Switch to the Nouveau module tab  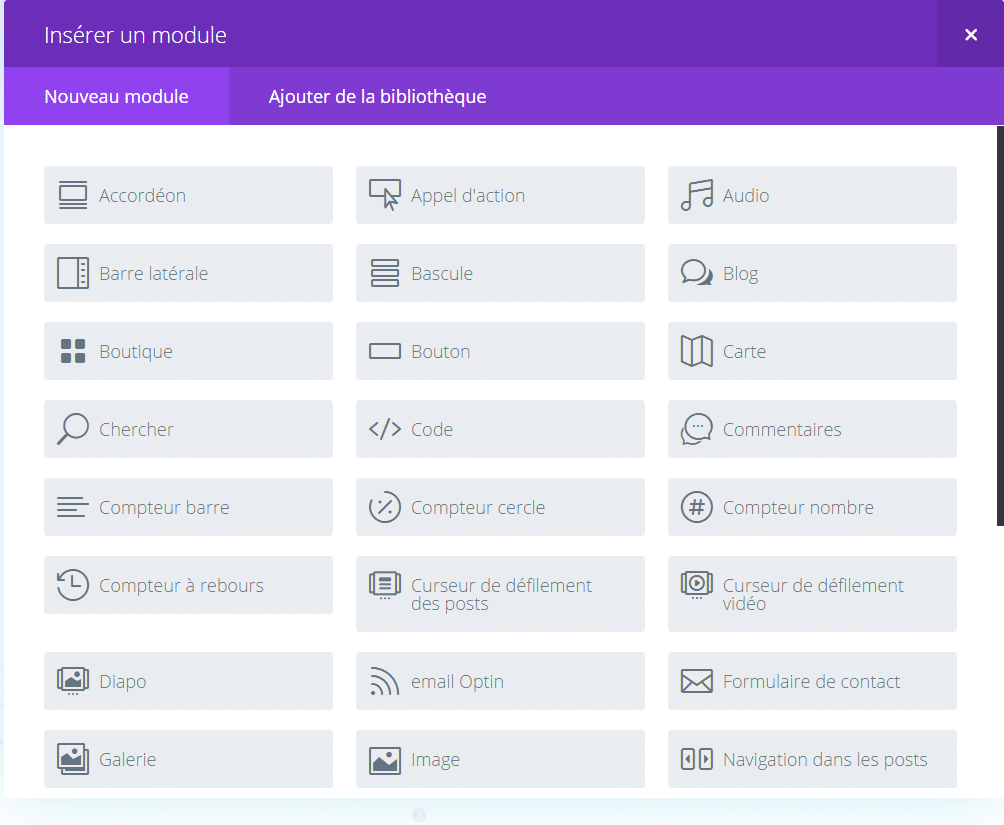click(117, 96)
